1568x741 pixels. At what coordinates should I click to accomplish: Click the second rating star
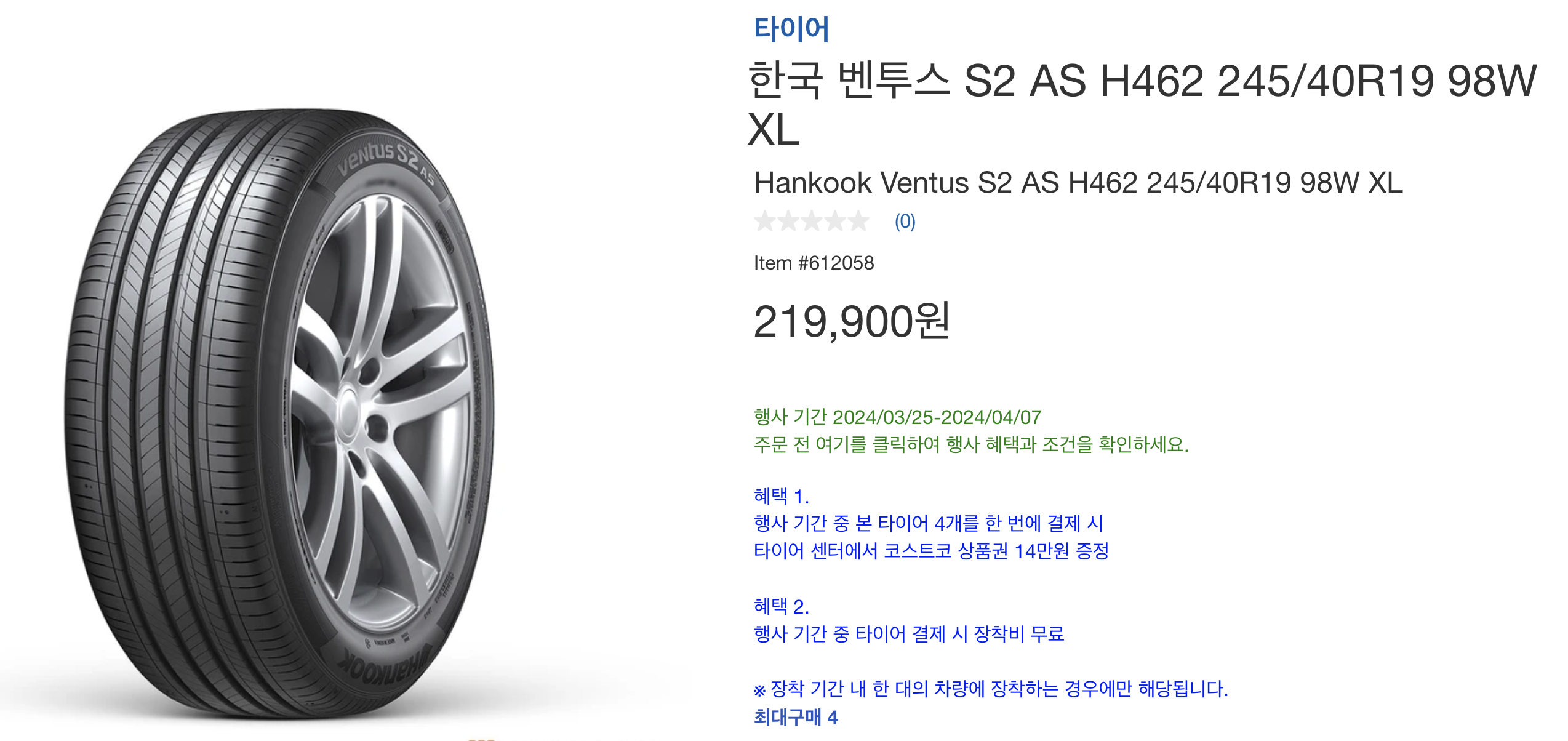[x=788, y=220]
